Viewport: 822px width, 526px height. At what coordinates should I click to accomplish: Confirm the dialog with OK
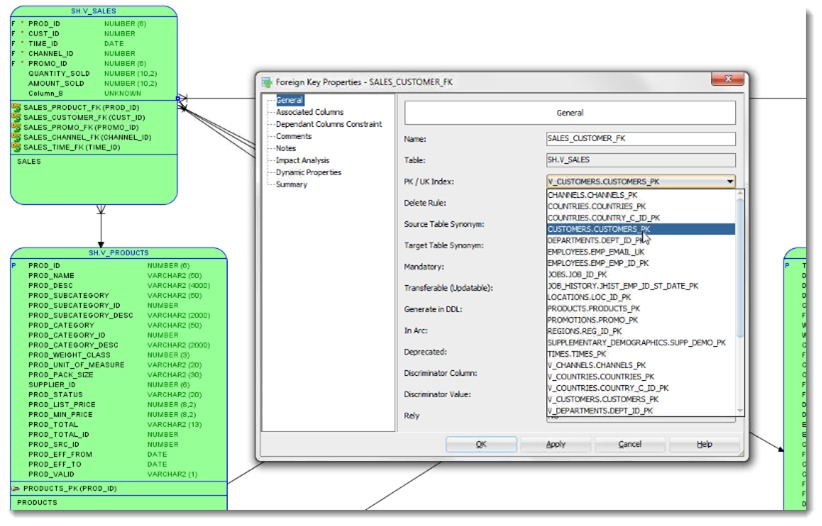(x=481, y=445)
